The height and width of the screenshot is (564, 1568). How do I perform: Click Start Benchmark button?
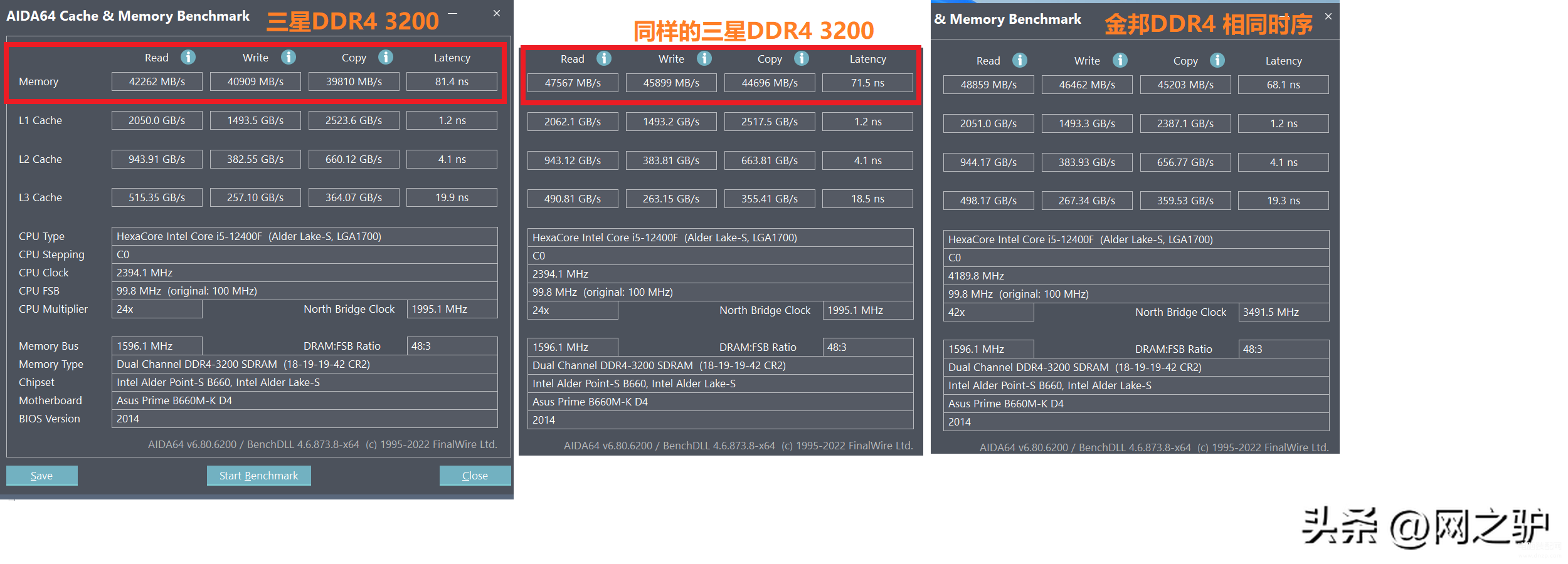tap(259, 476)
